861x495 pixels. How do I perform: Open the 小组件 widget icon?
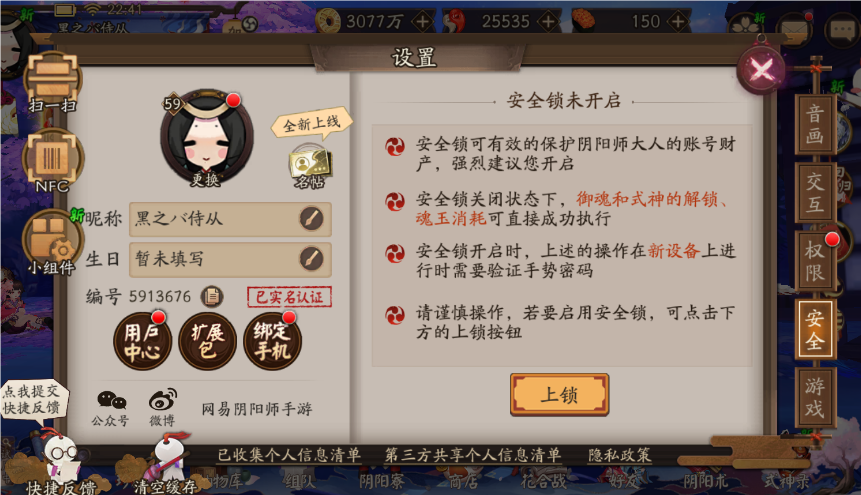click(x=52, y=242)
